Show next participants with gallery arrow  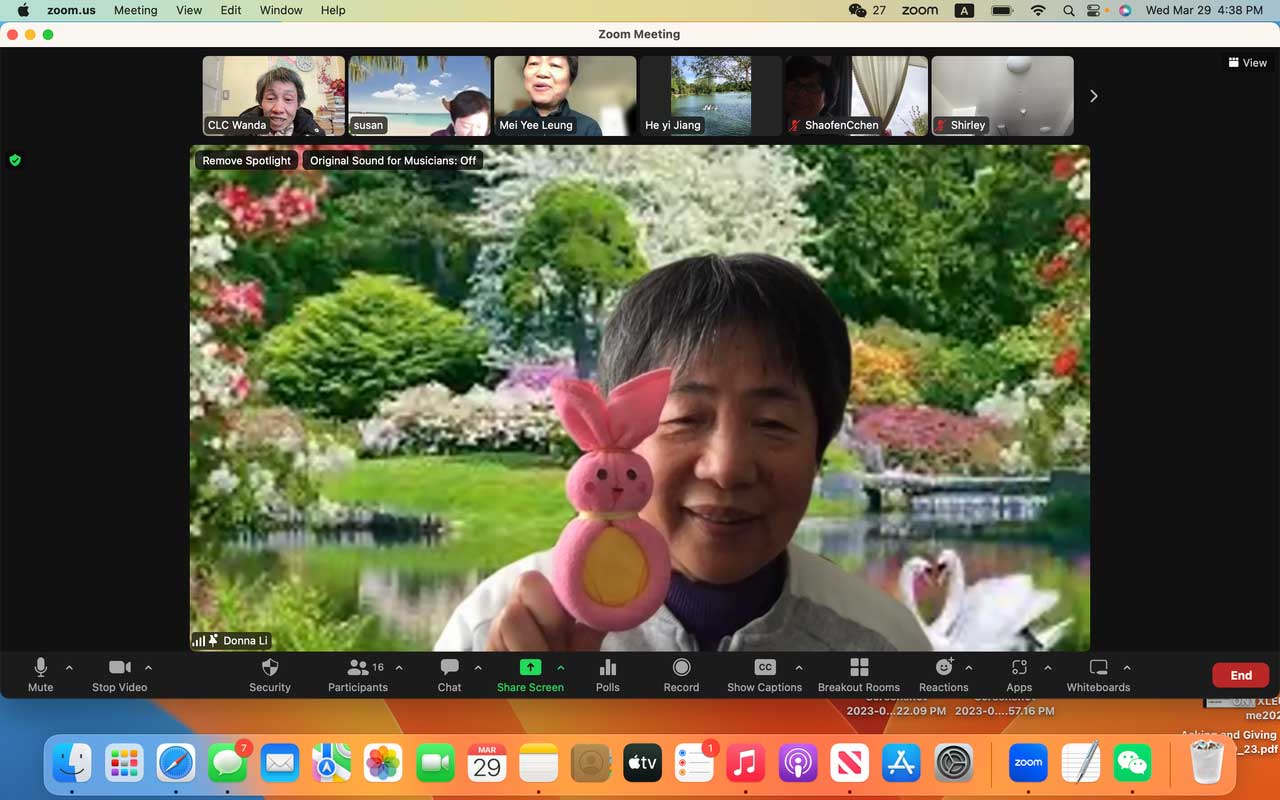[x=1093, y=96]
